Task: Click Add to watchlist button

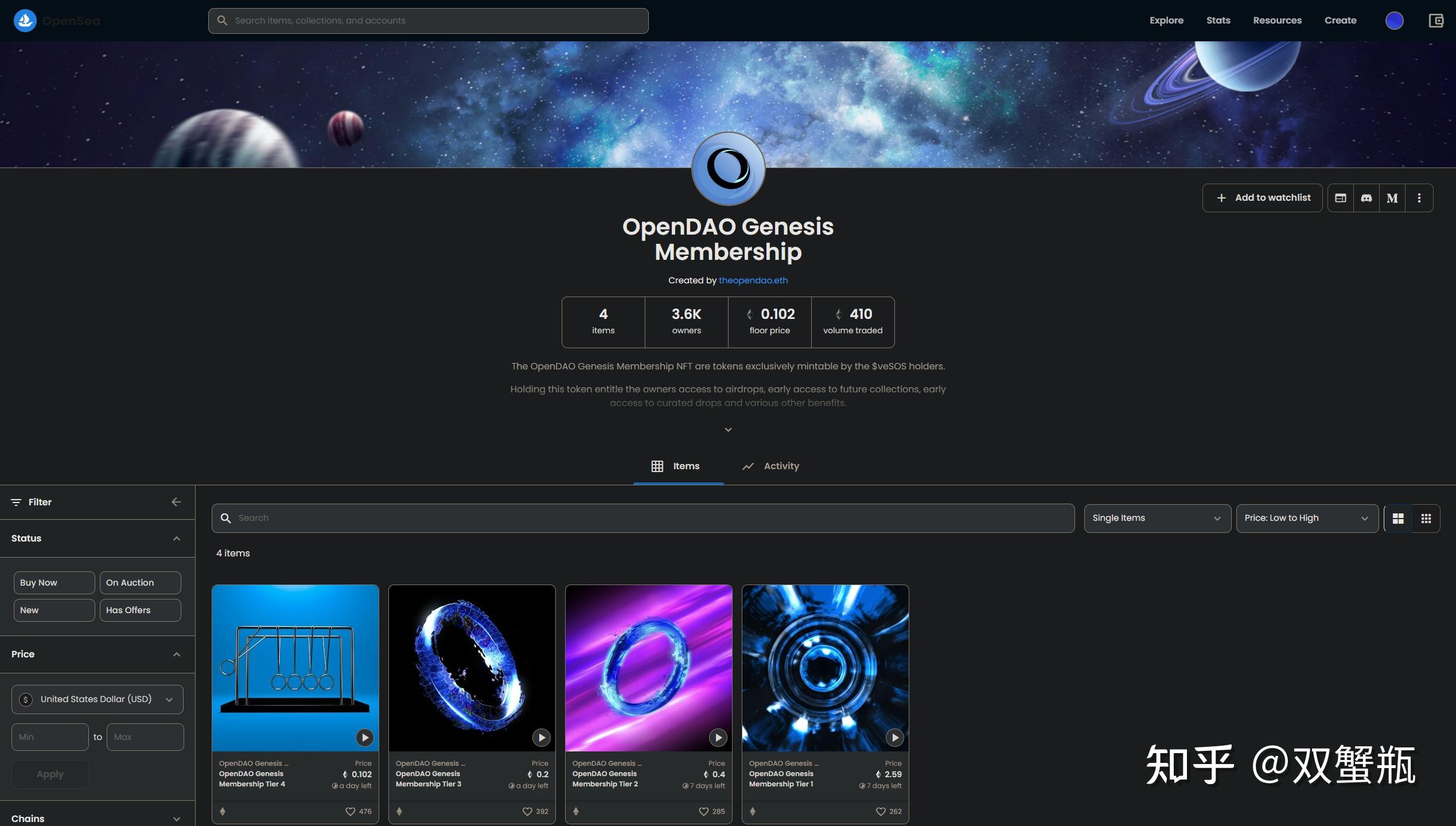Action: pos(1262,198)
